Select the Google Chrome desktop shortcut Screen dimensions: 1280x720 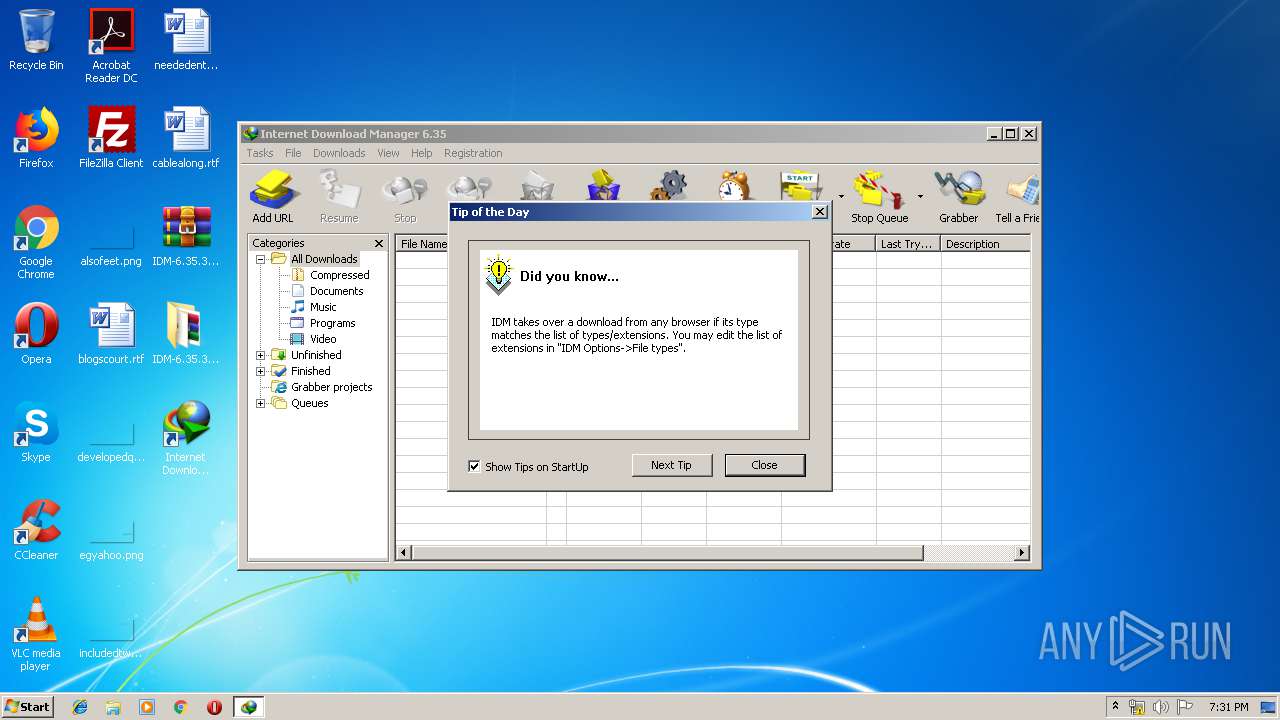point(36,242)
